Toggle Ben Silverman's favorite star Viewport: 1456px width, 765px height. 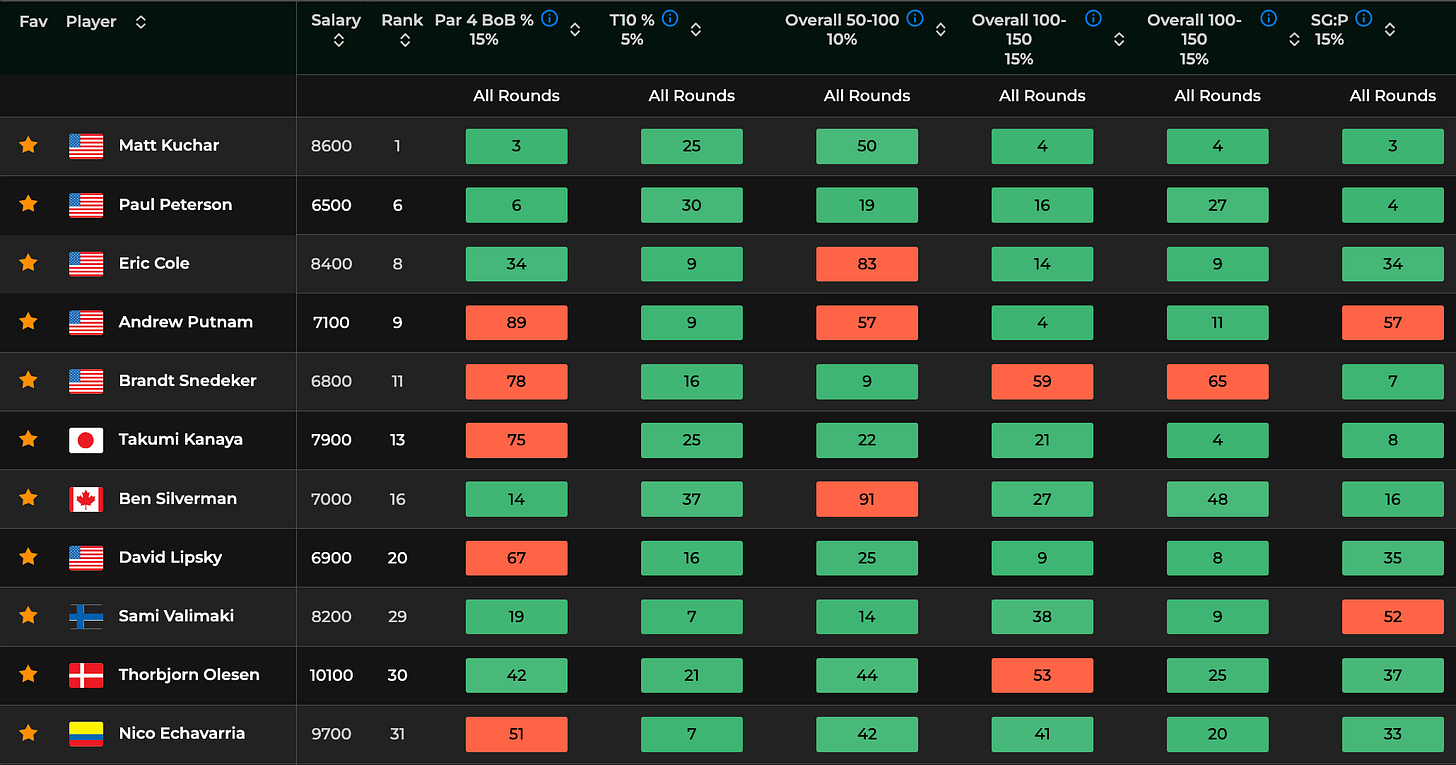click(x=28, y=498)
